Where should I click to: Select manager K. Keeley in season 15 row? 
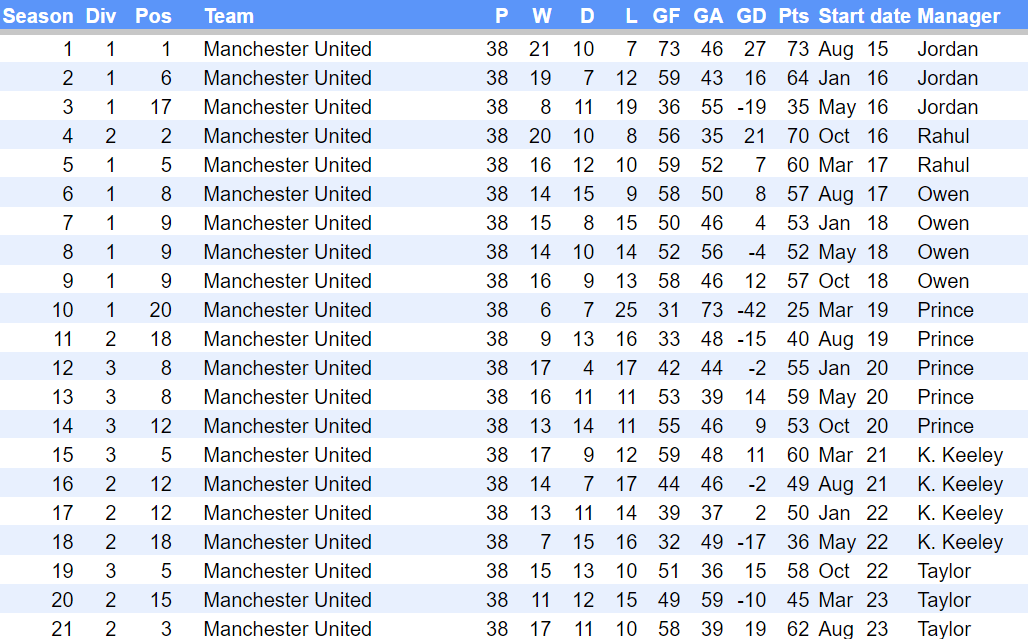tap(959, 455)
